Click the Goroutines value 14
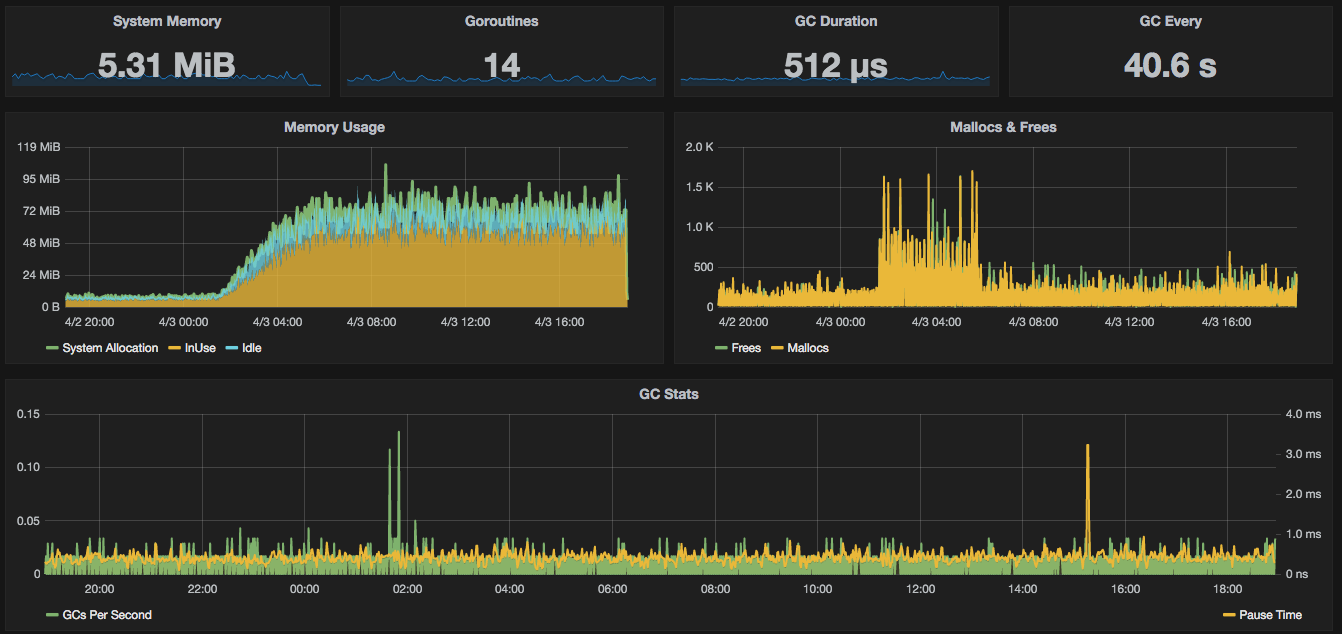This screenshot has width=1342, height=634. point(501,65)
